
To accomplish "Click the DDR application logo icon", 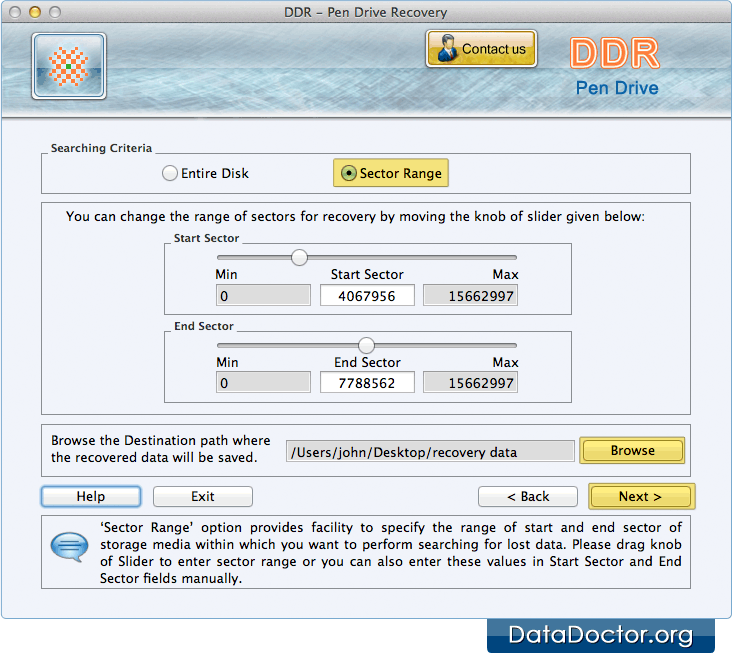I will click(x=68, y=66).
